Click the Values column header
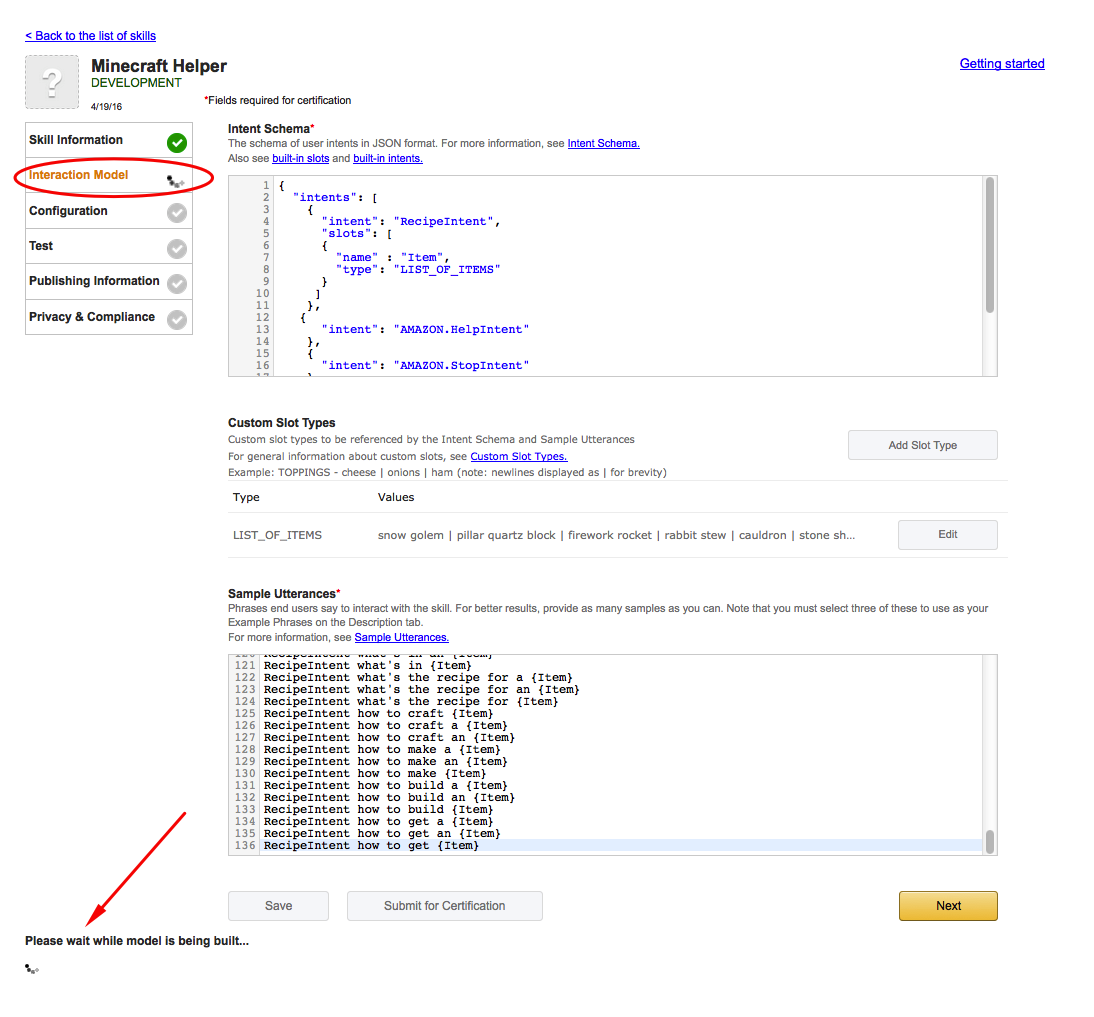Screen dimensions: 1094x1017 click(396, 497)
